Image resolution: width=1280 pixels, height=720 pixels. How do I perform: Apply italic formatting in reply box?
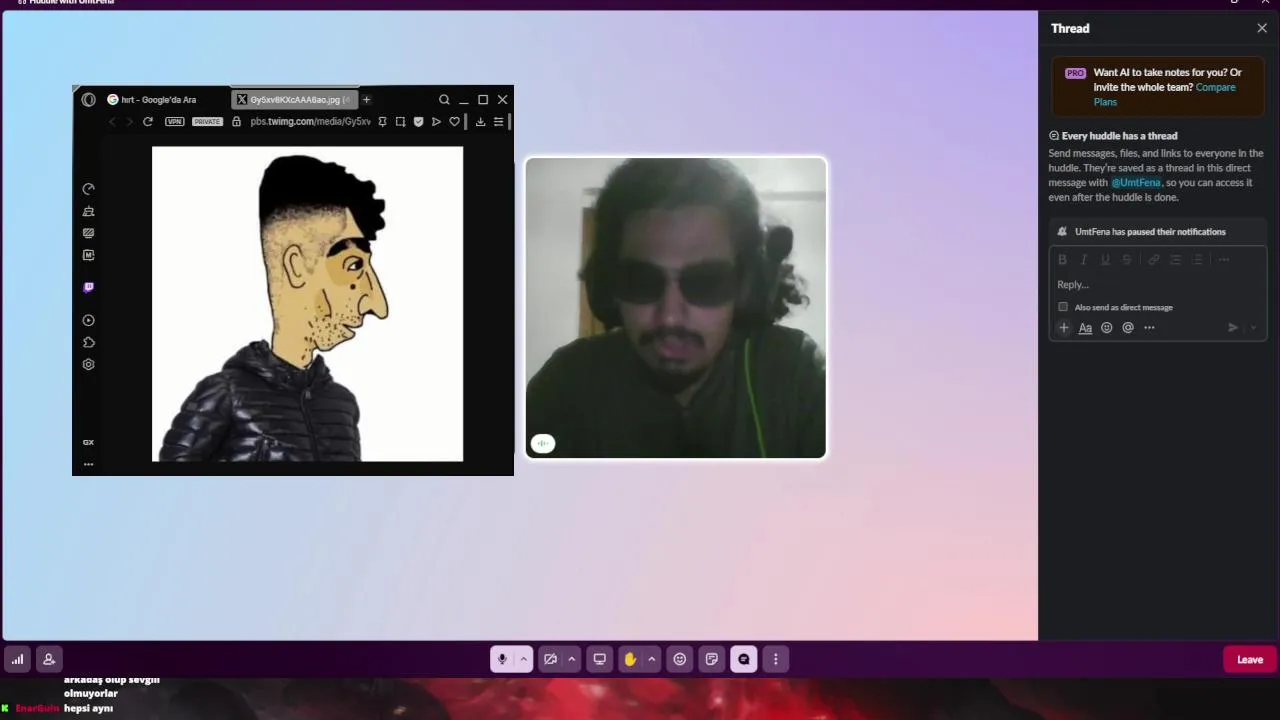[x=1084, y=260]
